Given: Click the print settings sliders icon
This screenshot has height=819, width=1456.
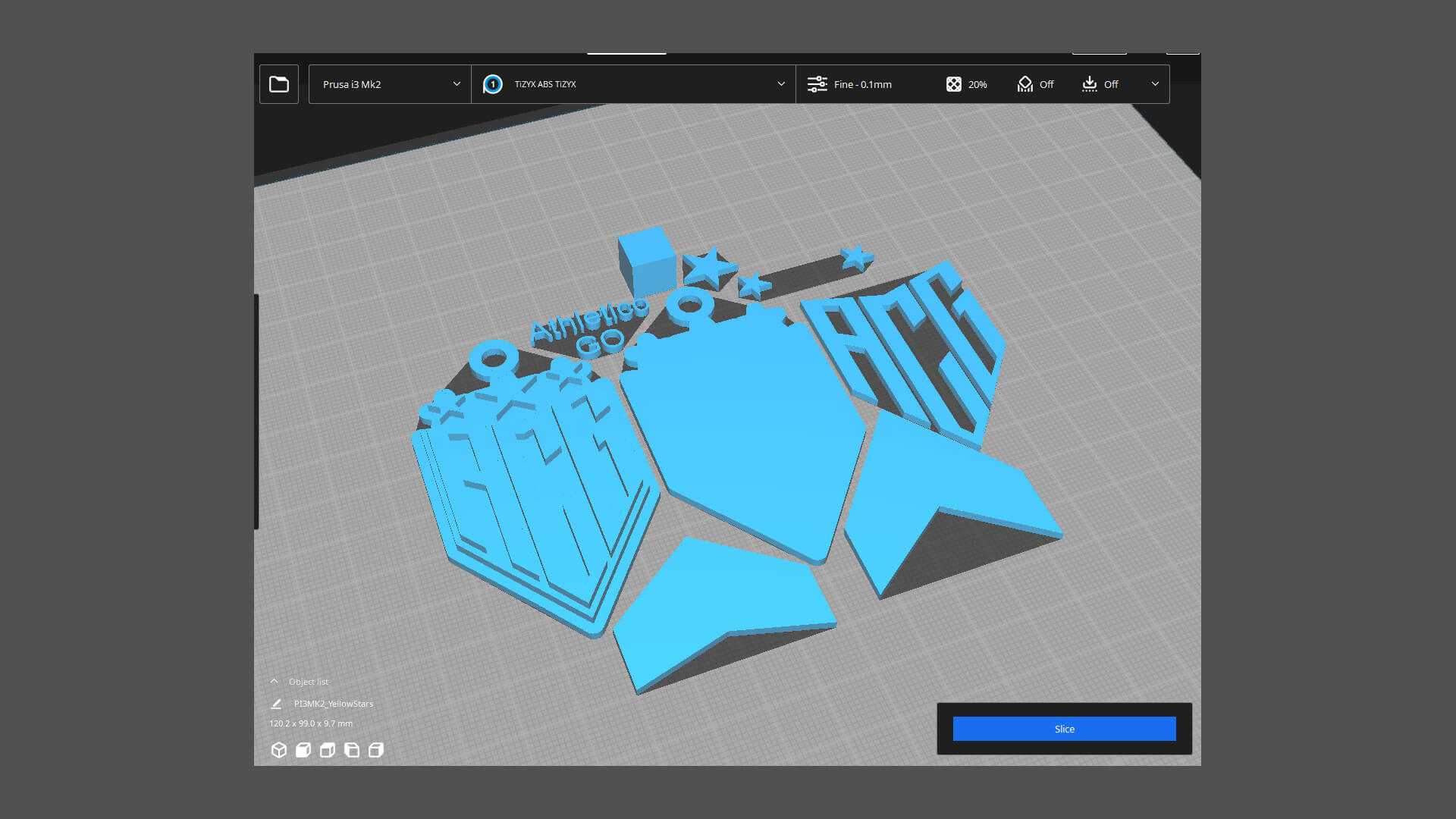Looking at the screenshot, I should tap(817, 84).
